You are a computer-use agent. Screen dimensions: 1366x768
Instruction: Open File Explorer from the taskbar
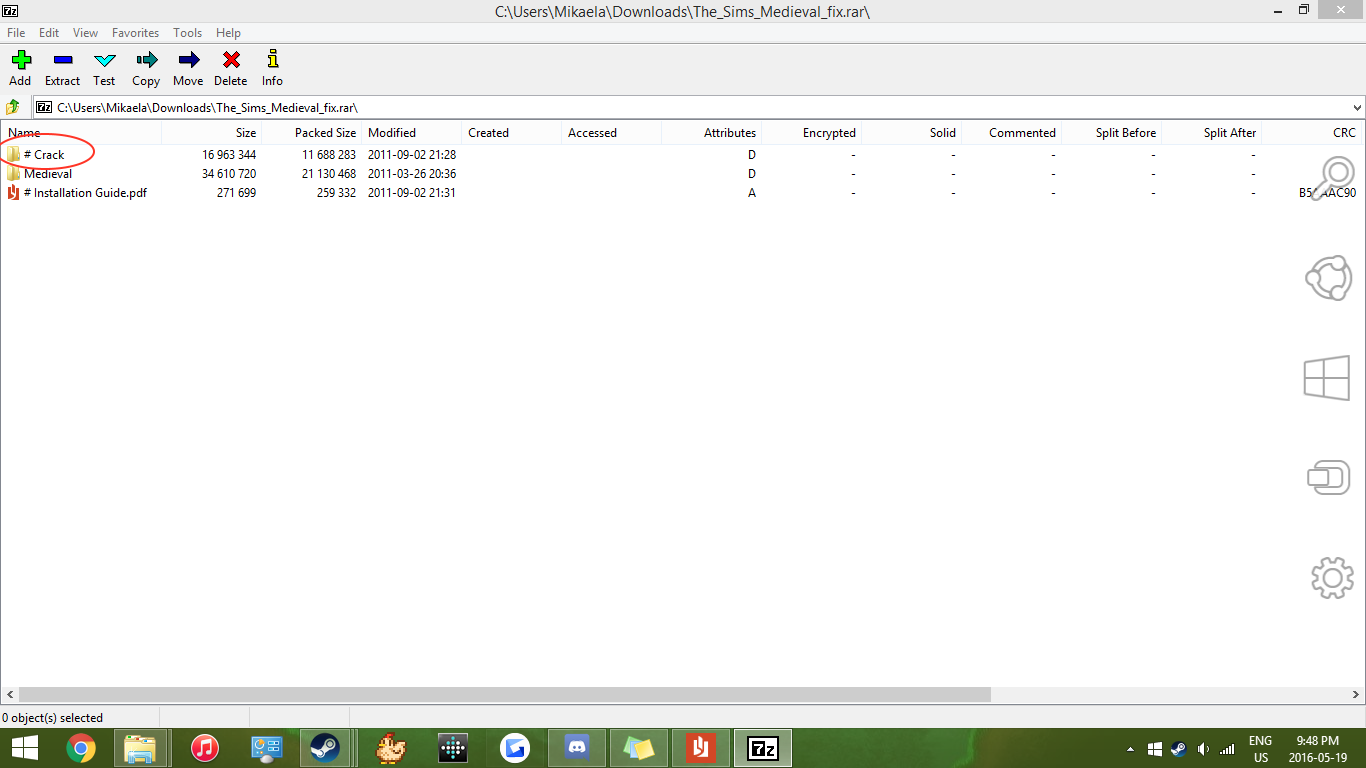(140, 748)
